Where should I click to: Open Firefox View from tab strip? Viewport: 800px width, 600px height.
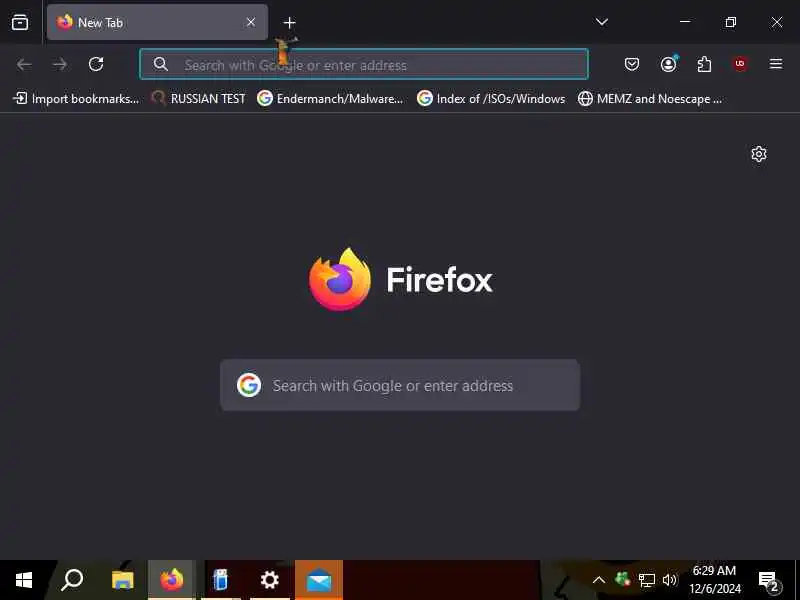(20, 22)
